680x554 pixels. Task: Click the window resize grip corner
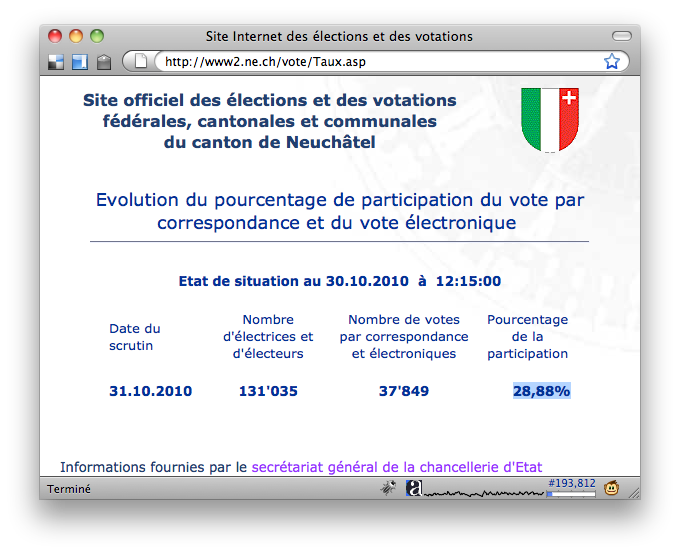(x=634, y=492)
